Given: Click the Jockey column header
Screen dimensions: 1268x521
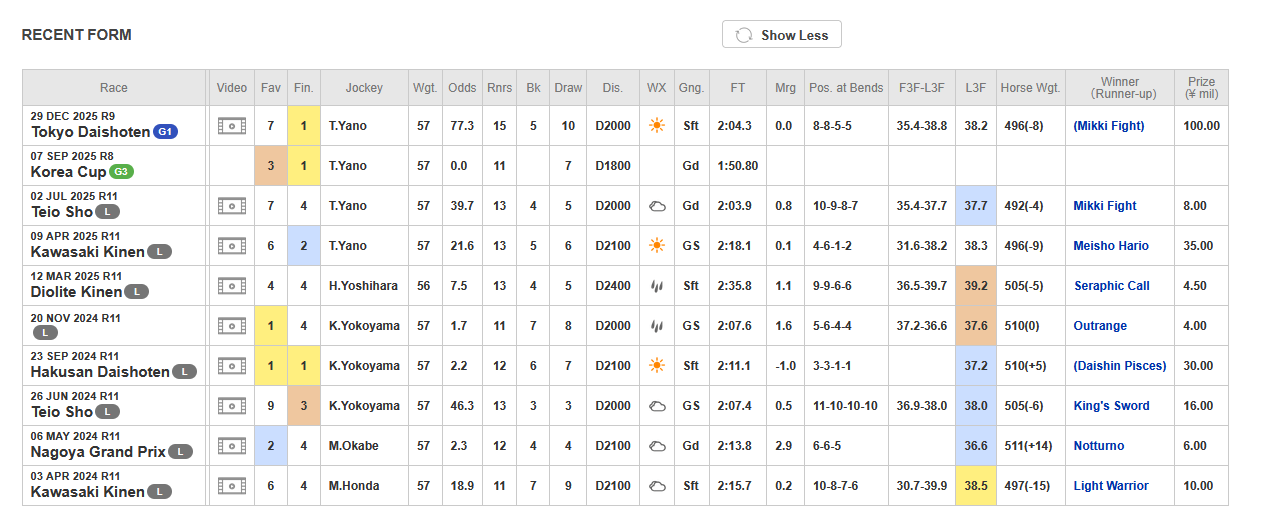Looking at the screenshot, I should 364,88.
